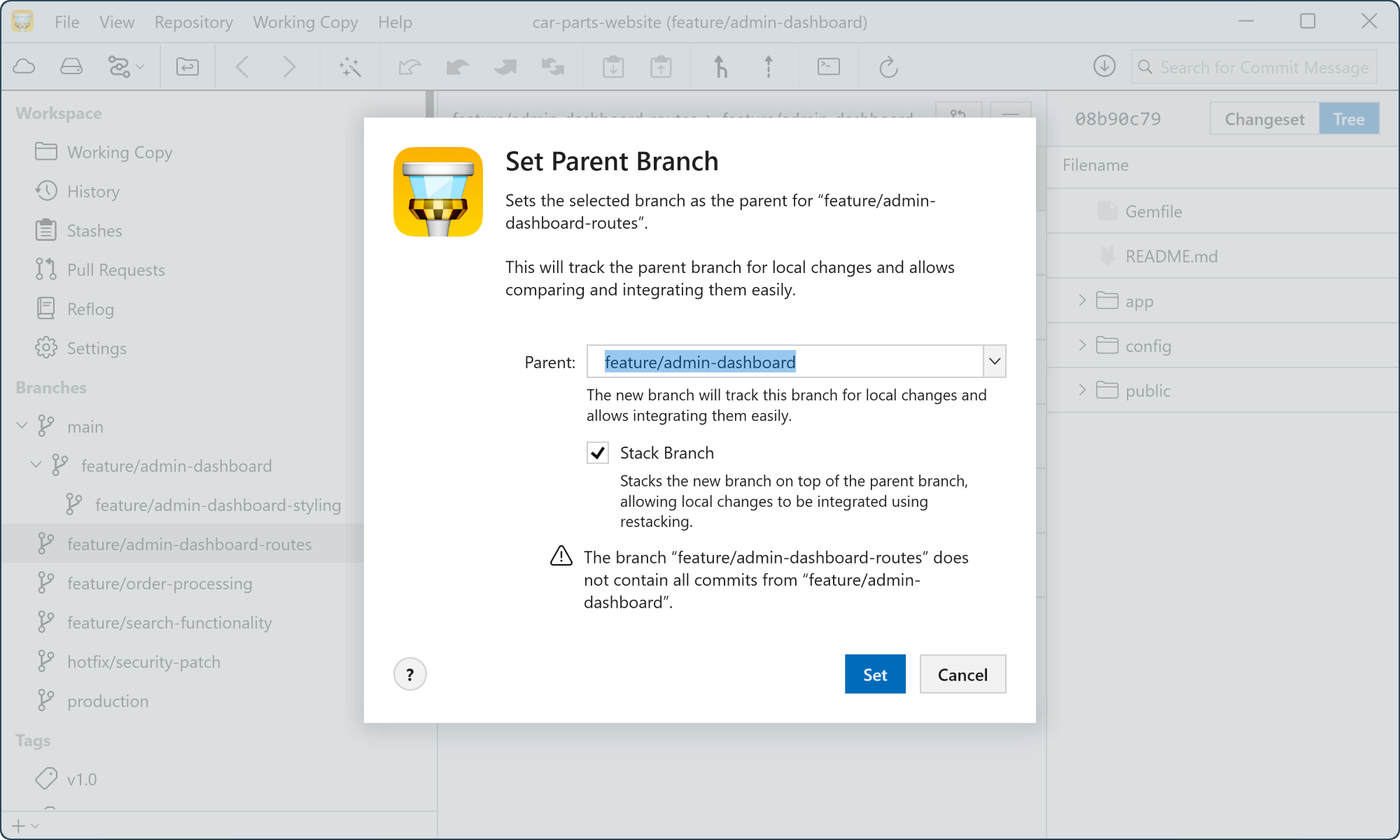Screen dimensions: 1400x840
Task: Click the create branch icon
Action: click(720, 66)
